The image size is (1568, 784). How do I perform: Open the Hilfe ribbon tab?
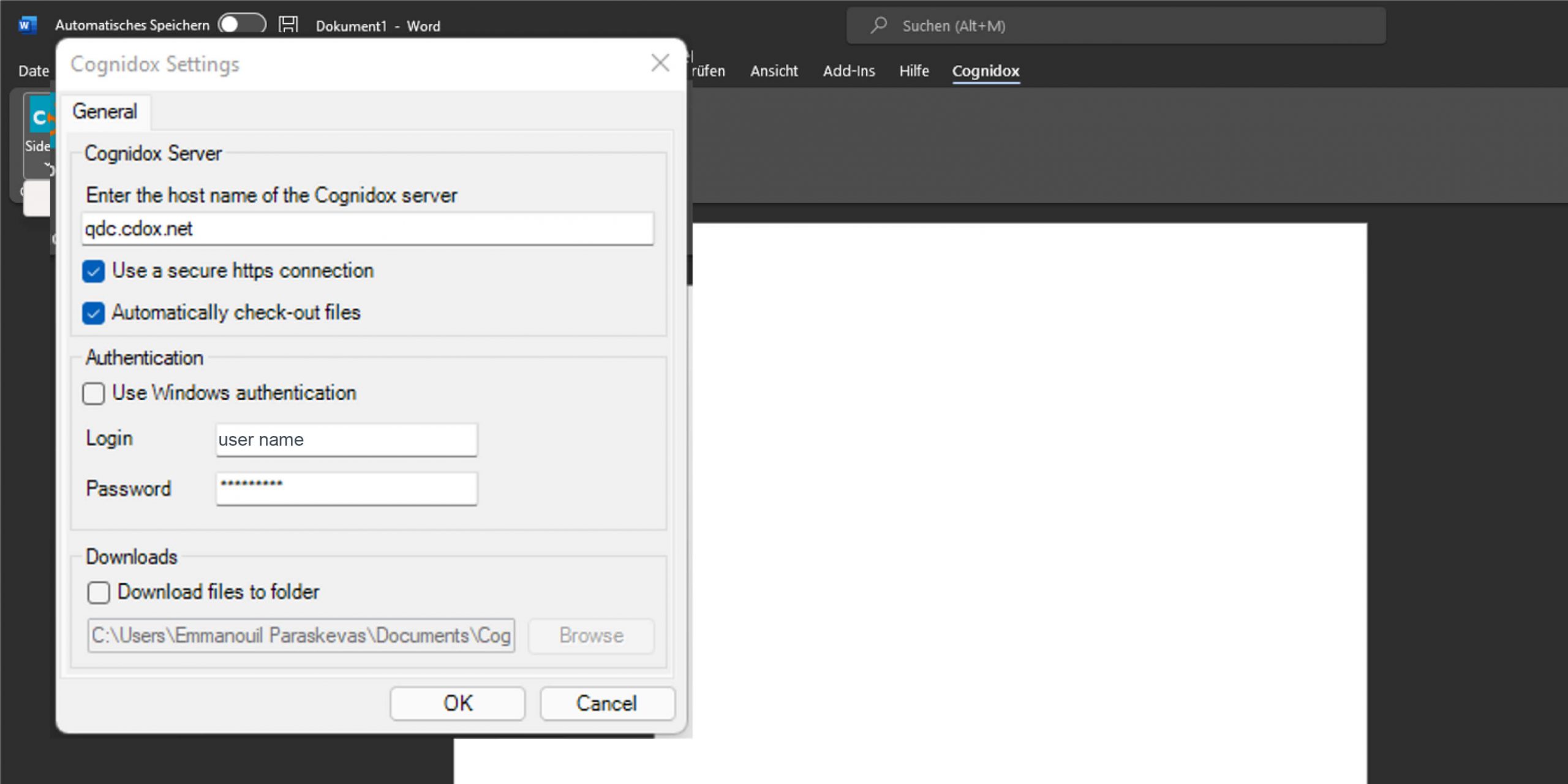(x=913, y=71)
